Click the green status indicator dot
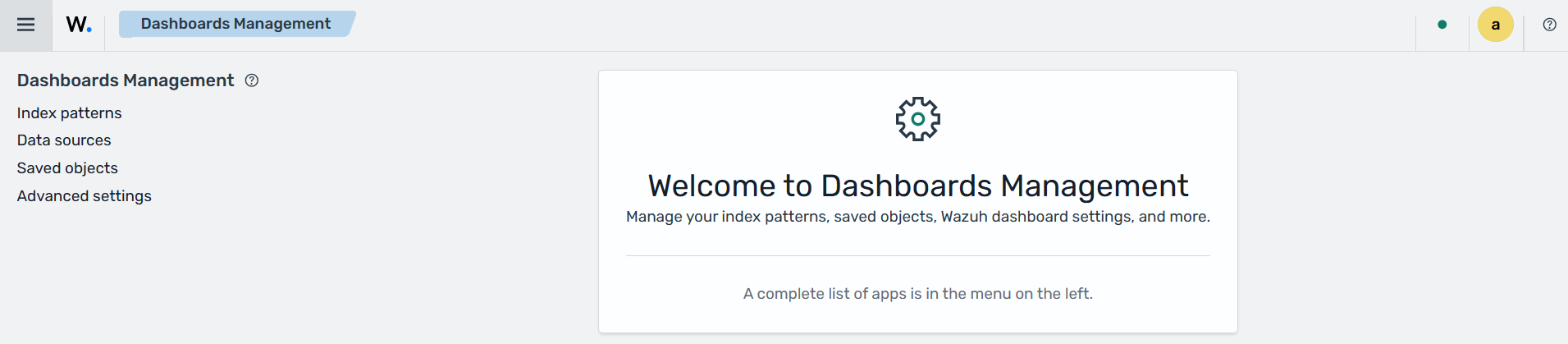The height and width of the screenshot is (344, 1568). point(1442,25)
